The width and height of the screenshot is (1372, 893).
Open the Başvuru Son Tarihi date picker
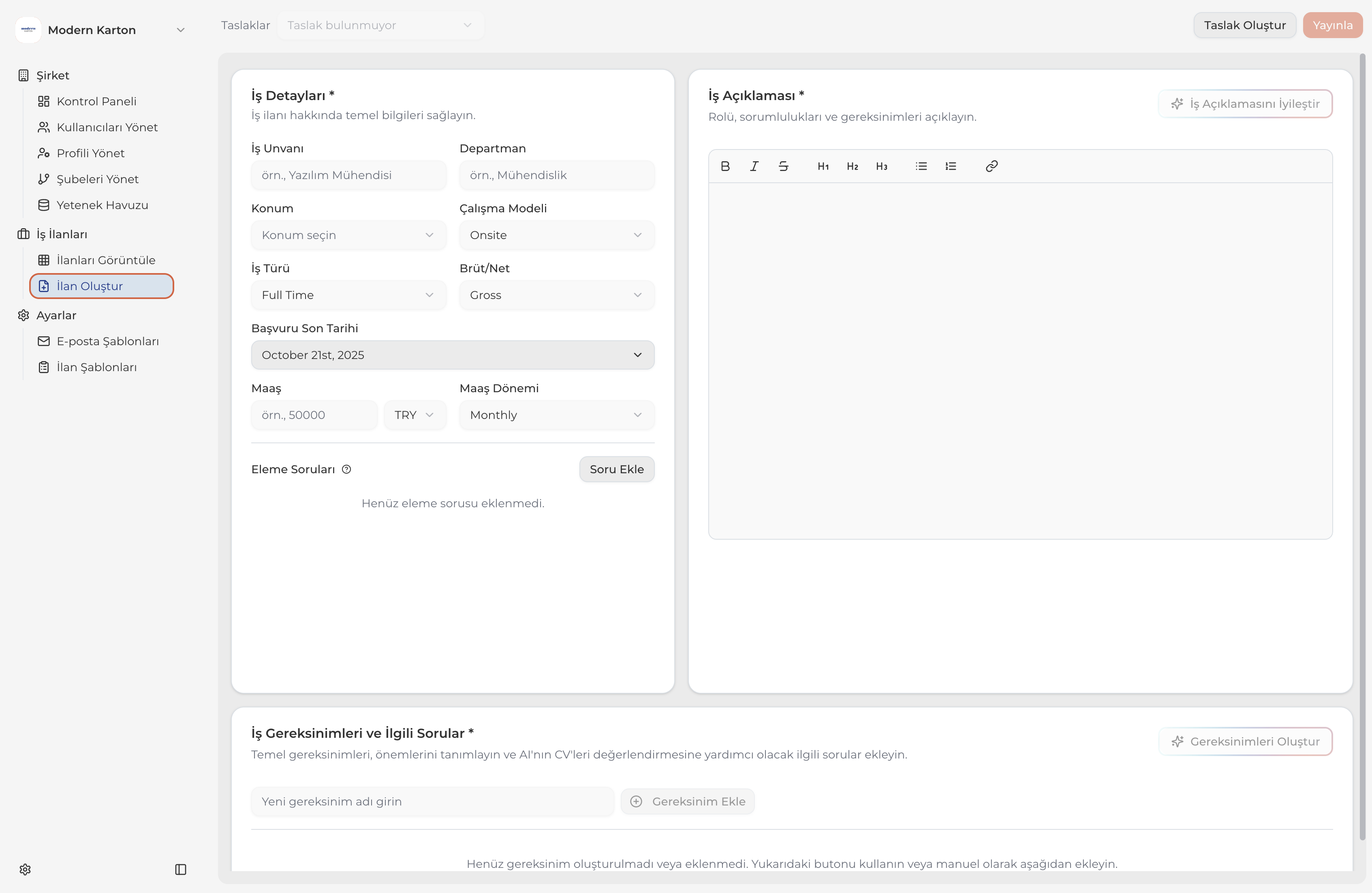pyautogui.click(x=453, y=355)
